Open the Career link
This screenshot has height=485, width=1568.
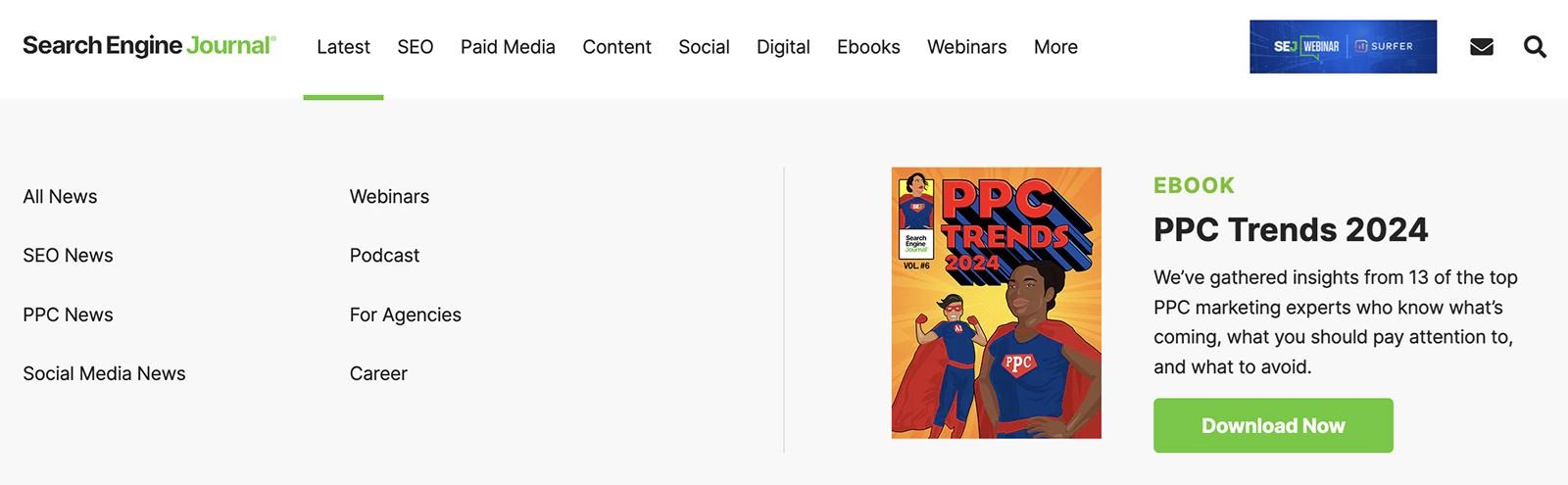click(378, 373)
